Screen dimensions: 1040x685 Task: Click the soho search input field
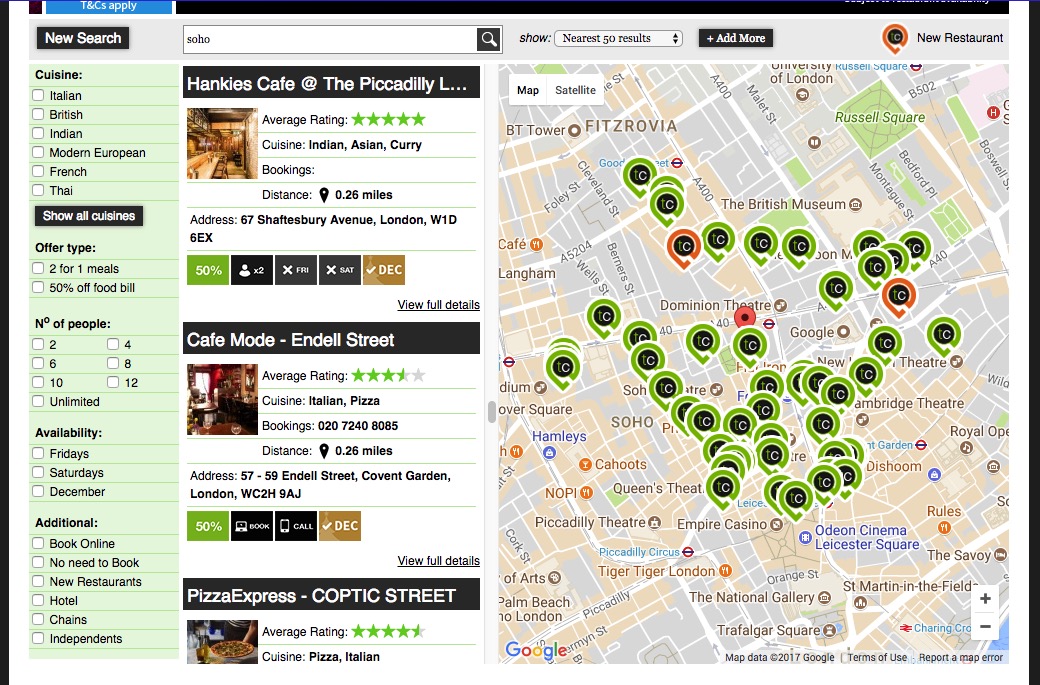330,39
